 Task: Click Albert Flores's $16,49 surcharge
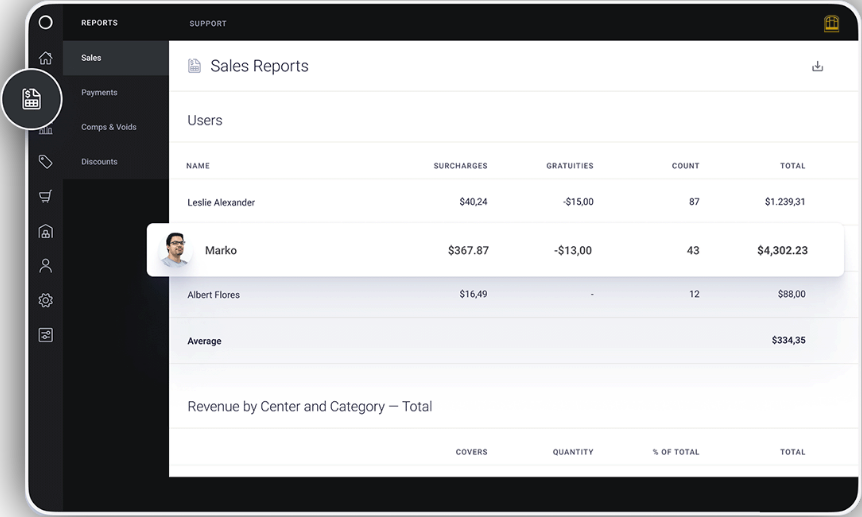473,294
